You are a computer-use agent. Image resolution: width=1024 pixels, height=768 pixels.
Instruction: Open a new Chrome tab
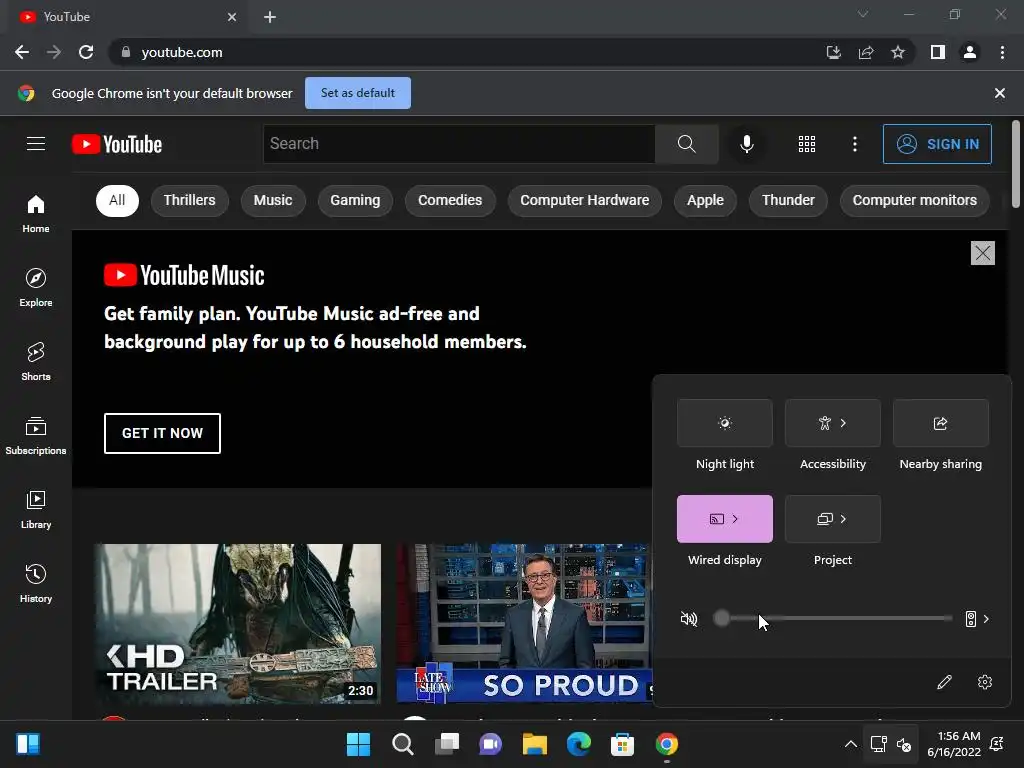[x=270, y=17]
